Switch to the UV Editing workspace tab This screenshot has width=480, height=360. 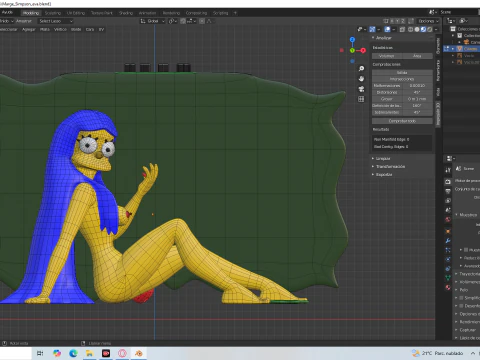point(76,13)
